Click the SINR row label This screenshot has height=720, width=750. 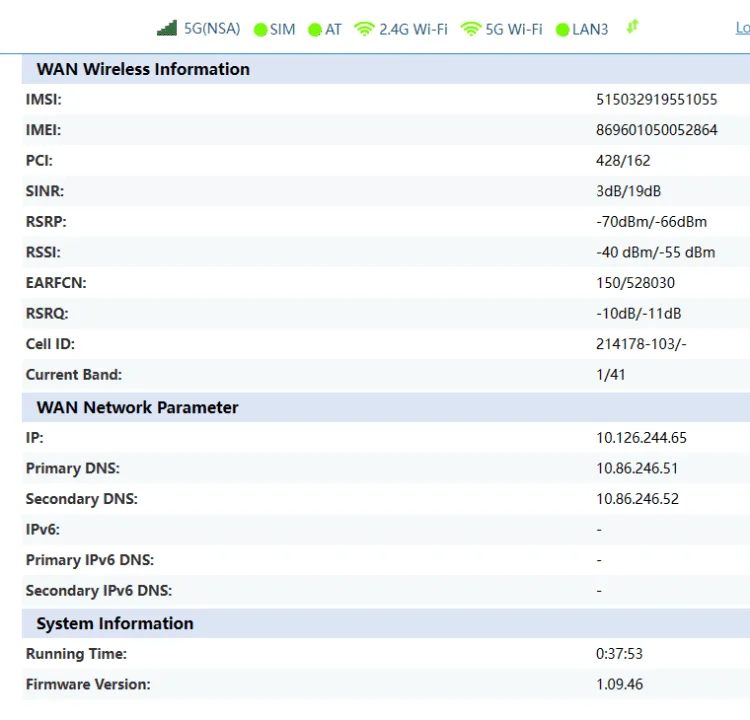(44, 191)
